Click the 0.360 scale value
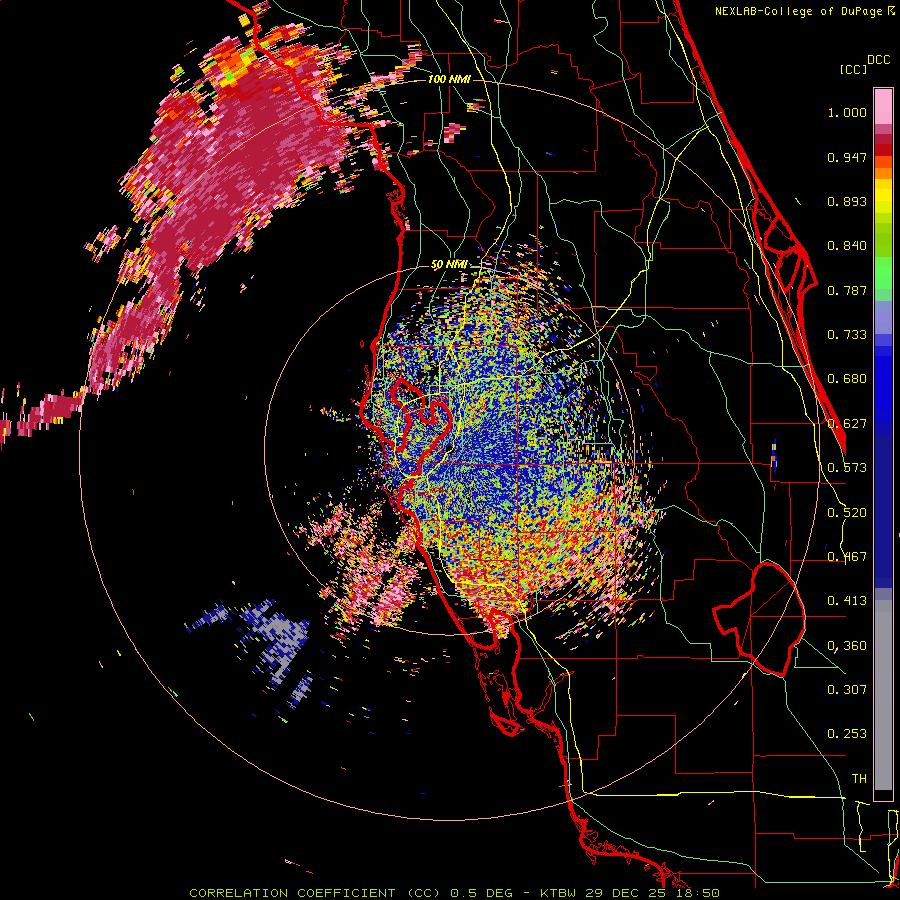The image size is (900, 900). pos(847,646)
